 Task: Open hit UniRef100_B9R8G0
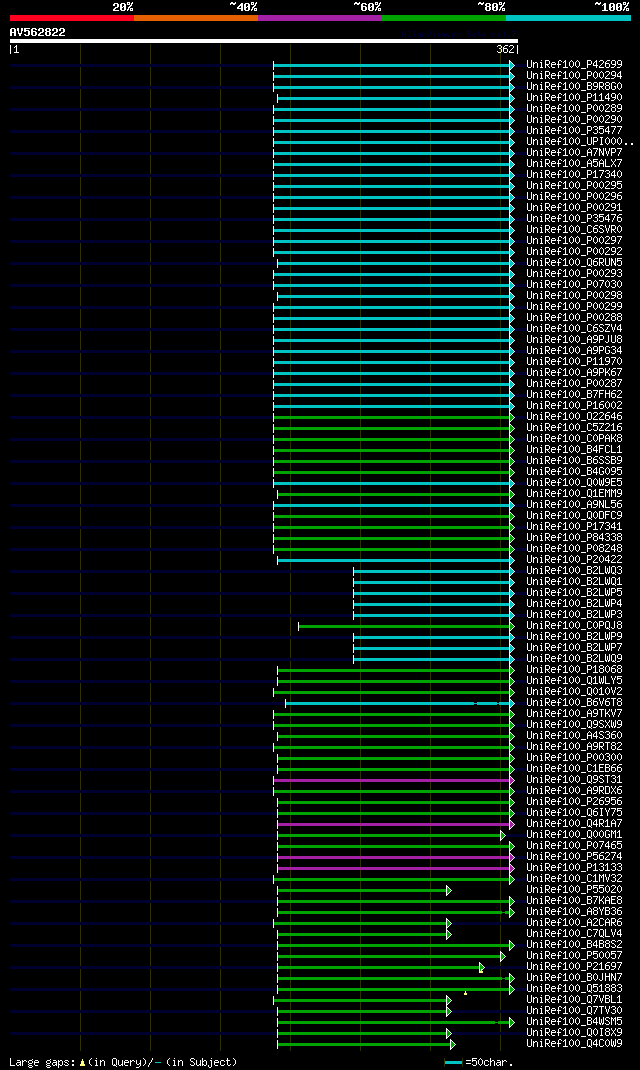574,87
